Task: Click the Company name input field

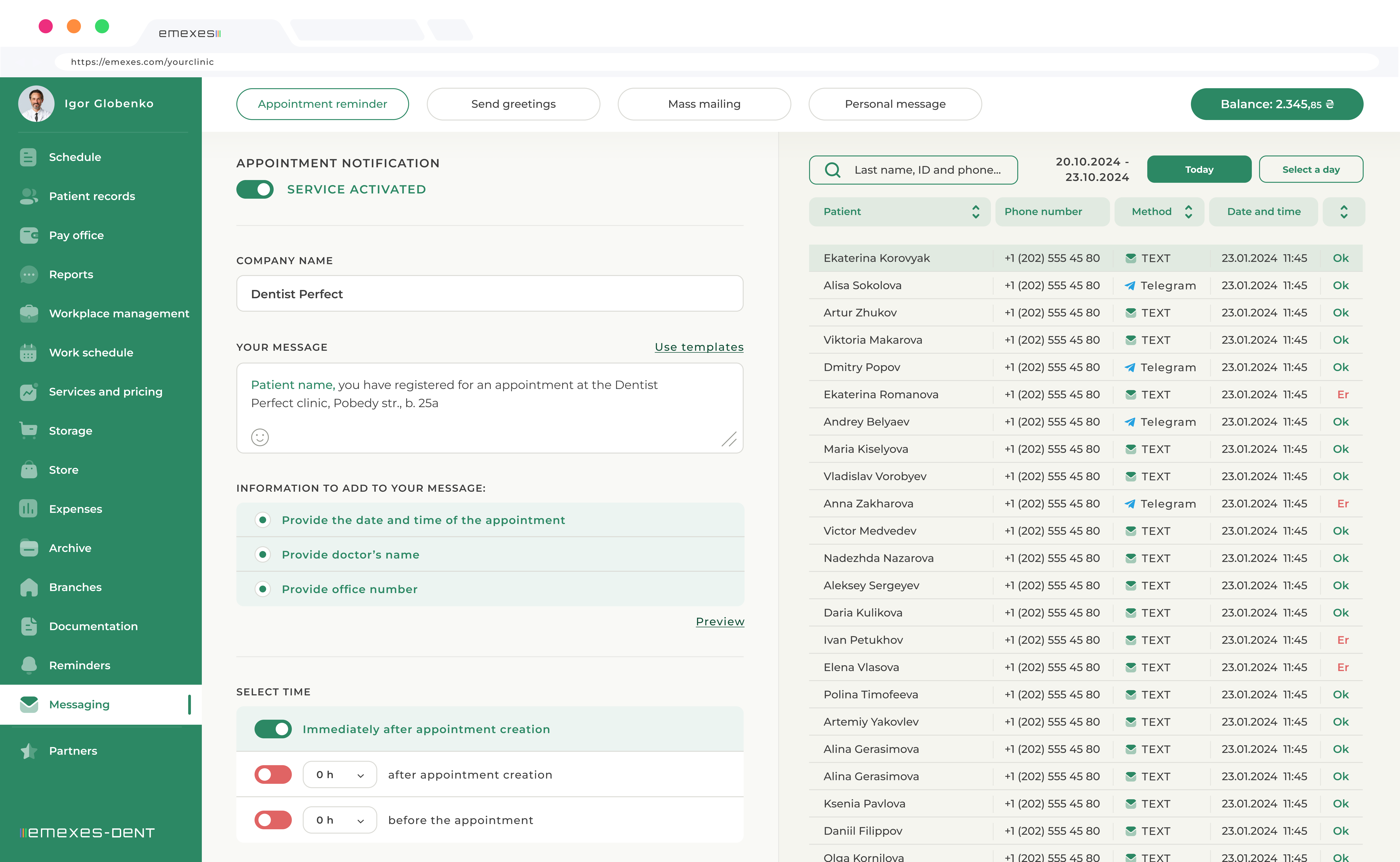Action: [x=490, y=294]
